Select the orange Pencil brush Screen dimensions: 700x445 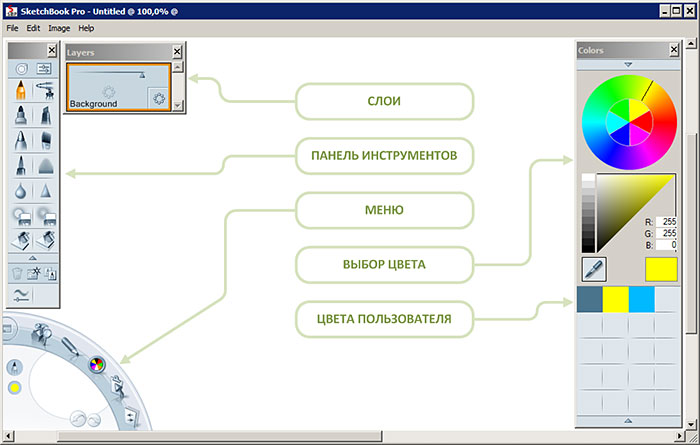click(x=21, y=90)
